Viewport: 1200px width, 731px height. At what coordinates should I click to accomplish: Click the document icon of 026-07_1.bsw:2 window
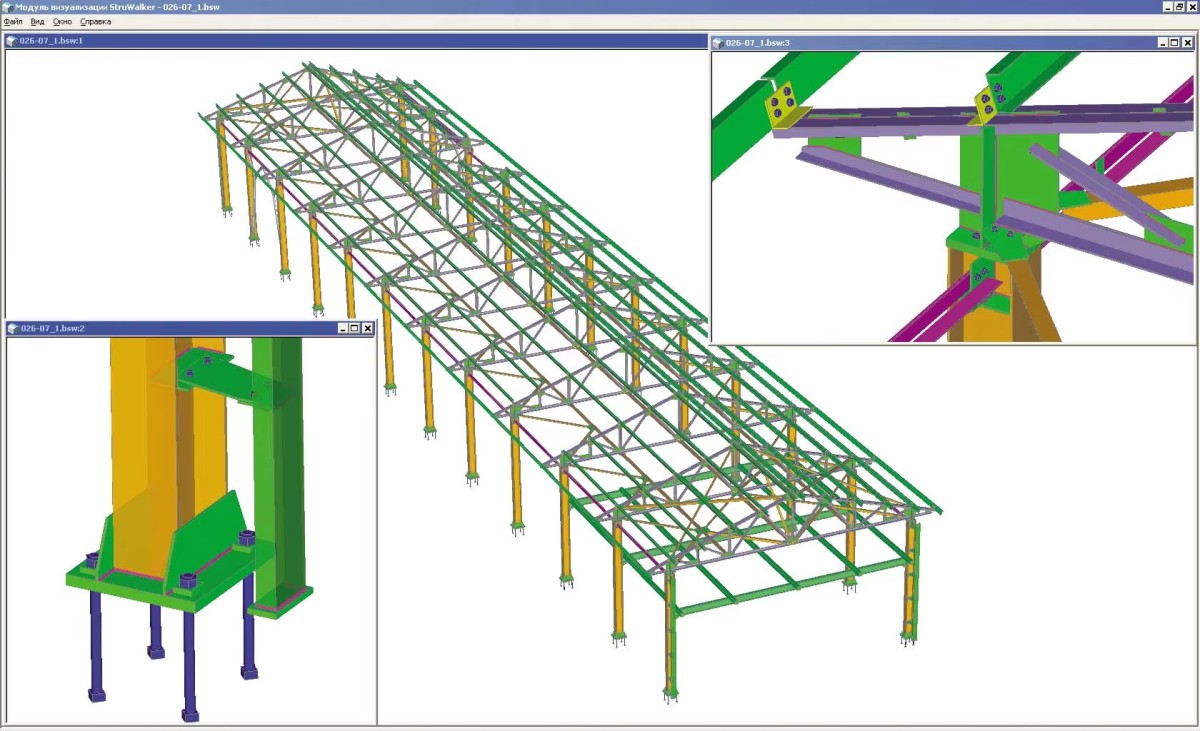[x=13, y=328]
